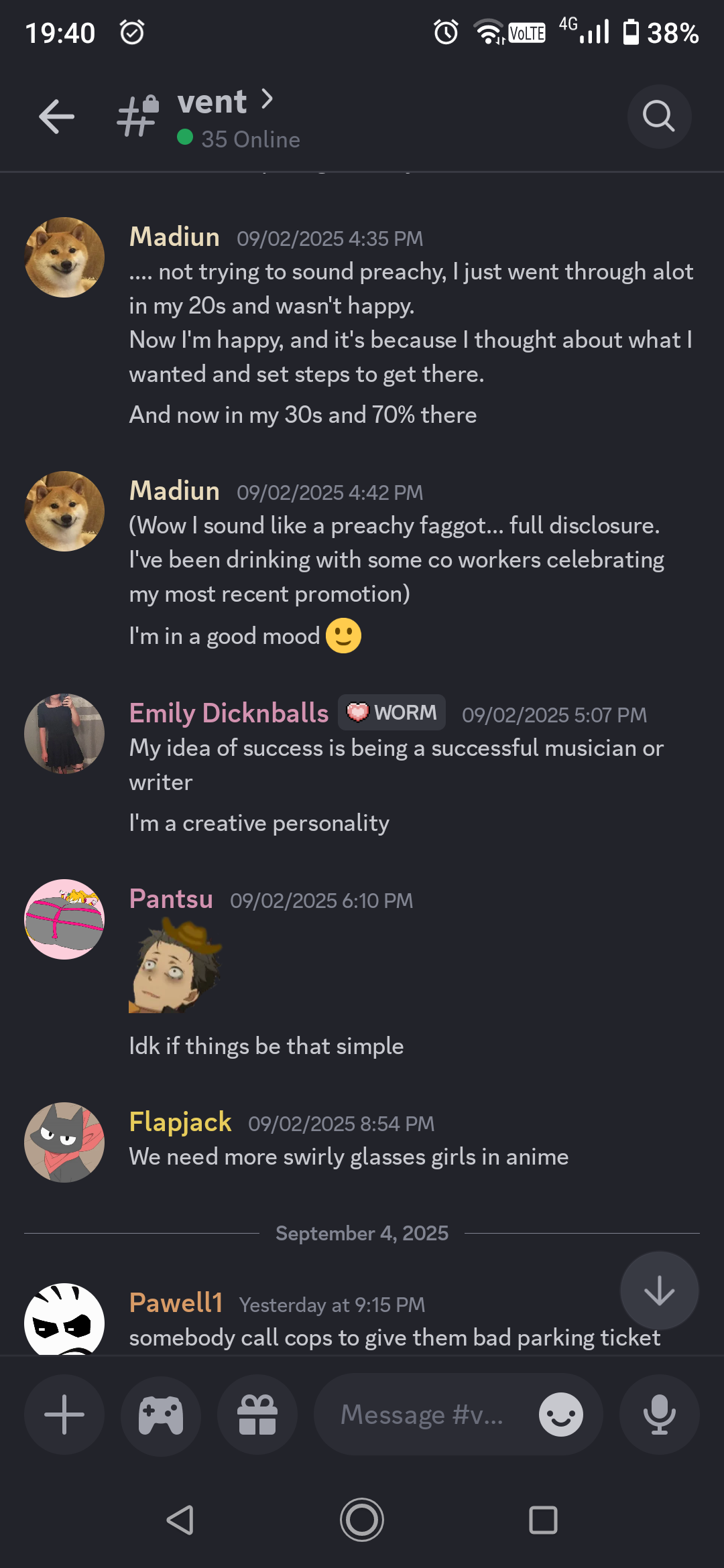Screen dimensions: 724x1568
Task: Tap Emily Dicknballs username
Action: point(229,713)
